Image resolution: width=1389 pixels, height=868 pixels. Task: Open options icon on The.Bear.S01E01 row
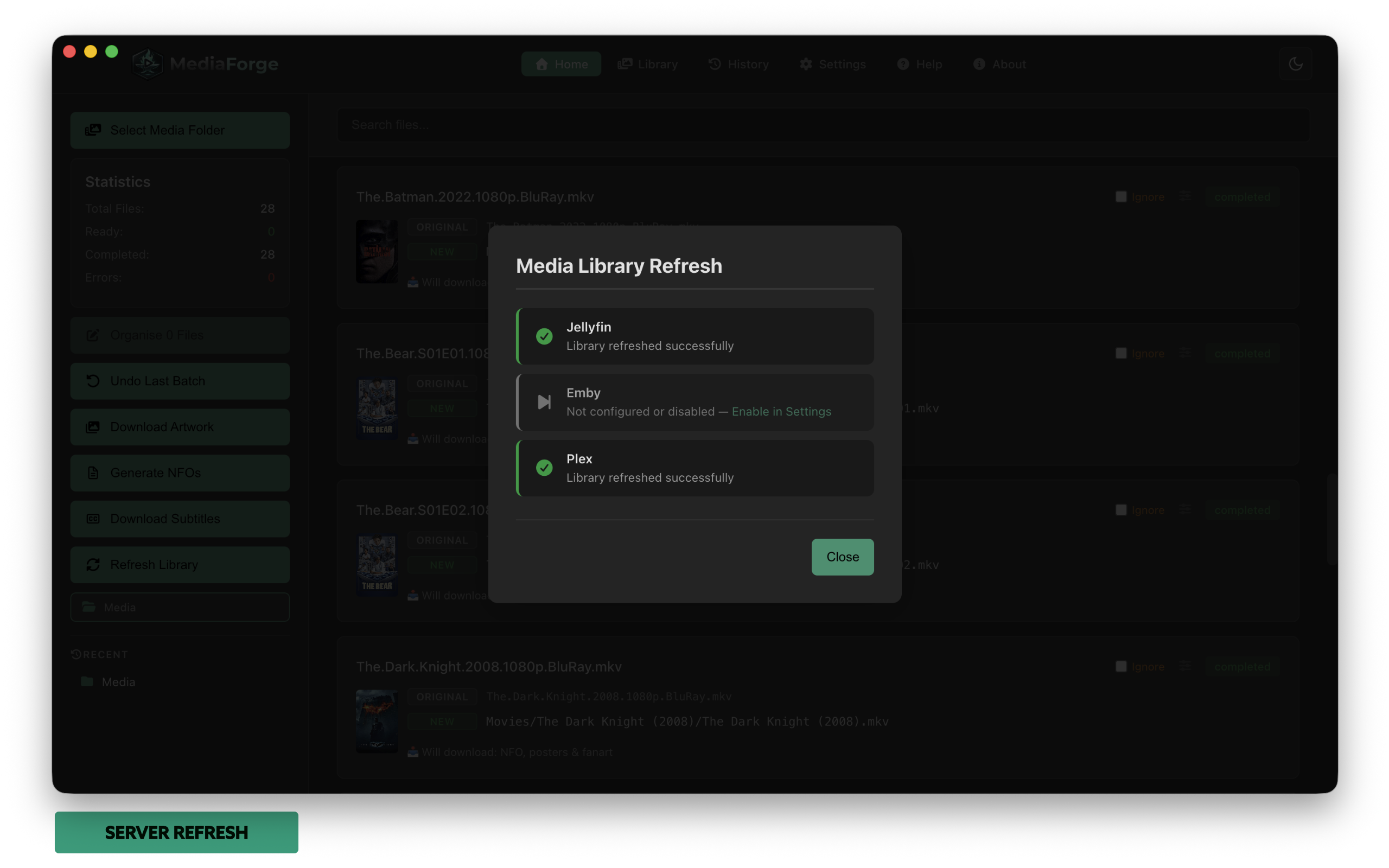(x=1184, y=353)
